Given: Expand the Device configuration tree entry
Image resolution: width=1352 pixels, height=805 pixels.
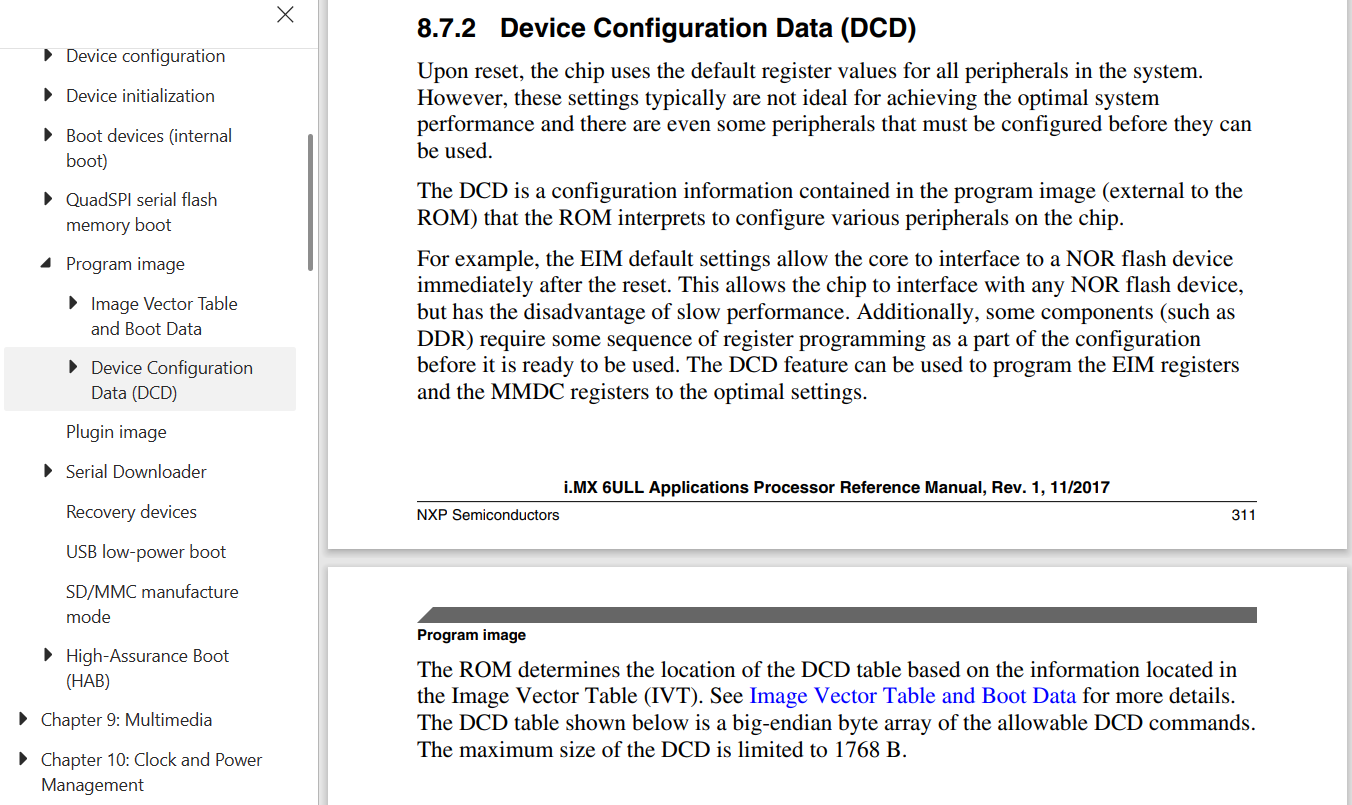Looking at the screenshot, I should pos(48,56).
